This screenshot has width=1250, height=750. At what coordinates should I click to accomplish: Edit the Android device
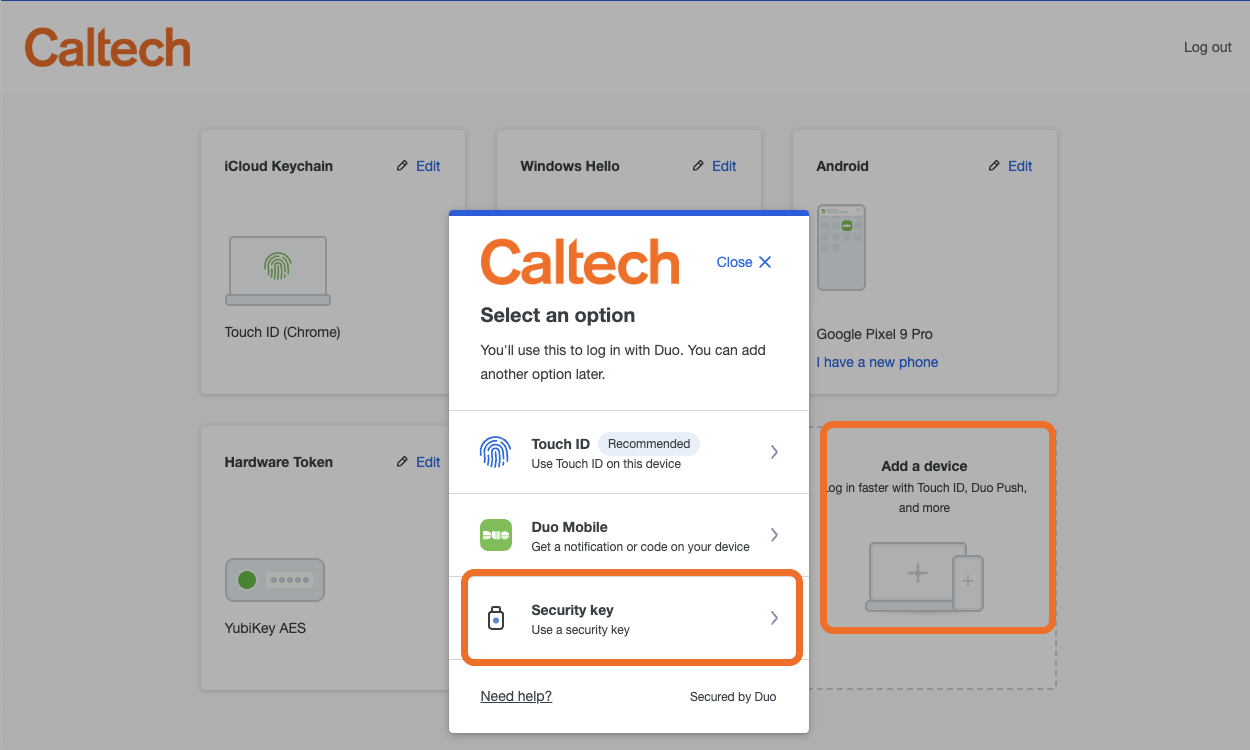tap(1019, 166)
